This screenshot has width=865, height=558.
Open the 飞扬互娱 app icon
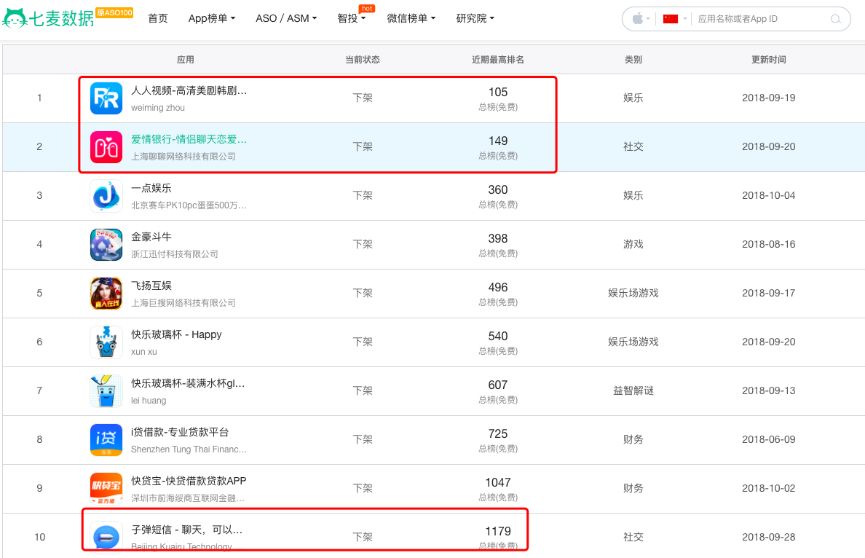106,293
